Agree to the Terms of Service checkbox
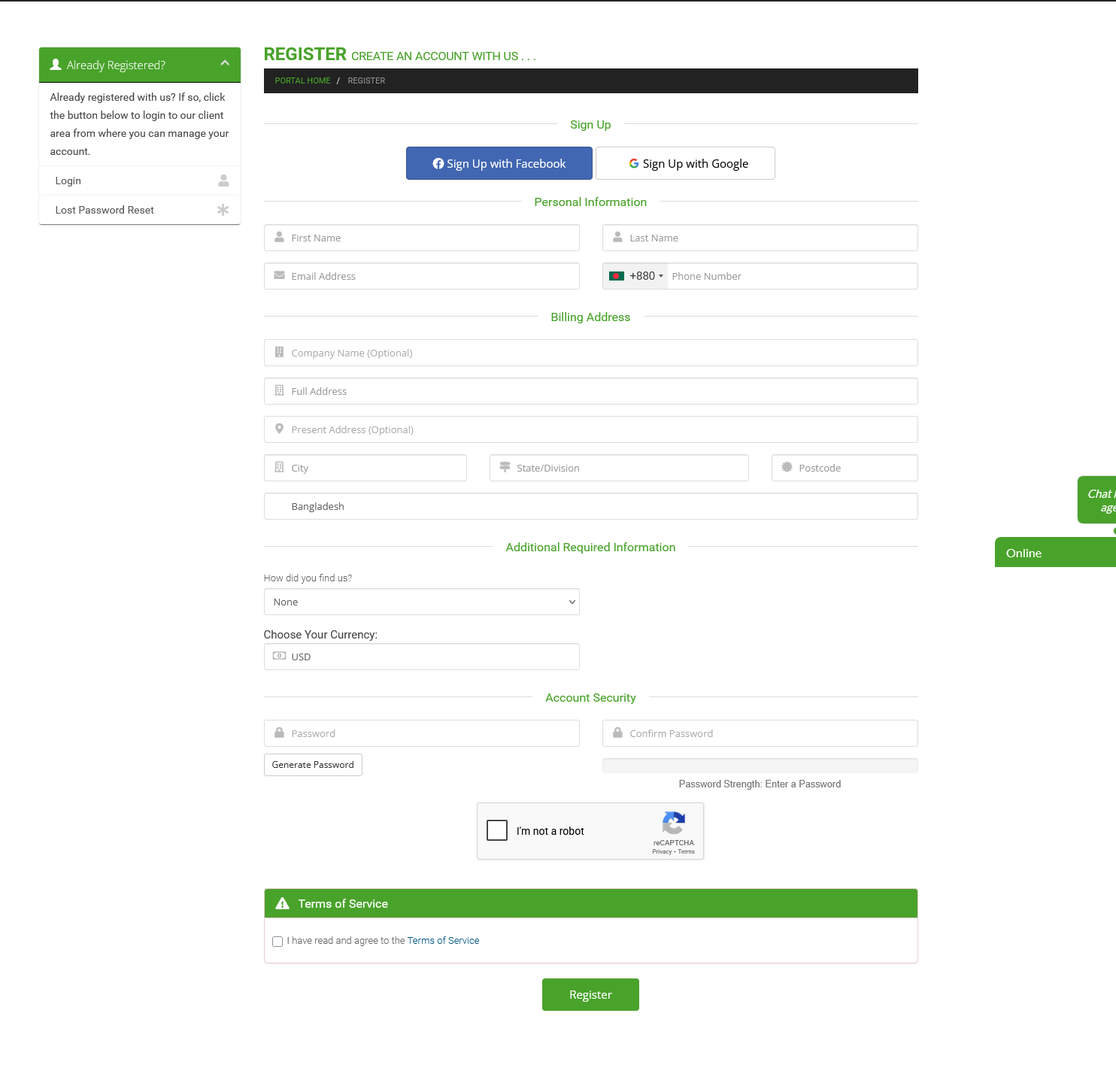Screen dimensions: 1116x1092 point(277,942)
